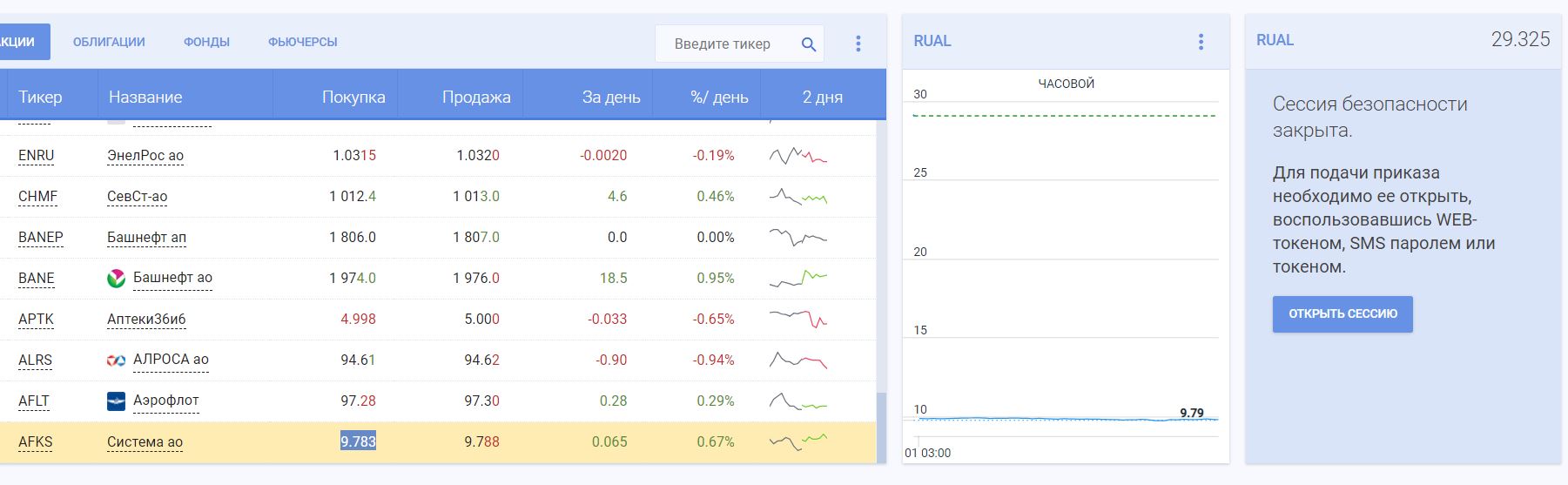Open the Башнефт ао name link
Viewport: 1568px width, 485px height.
point(172,278)
